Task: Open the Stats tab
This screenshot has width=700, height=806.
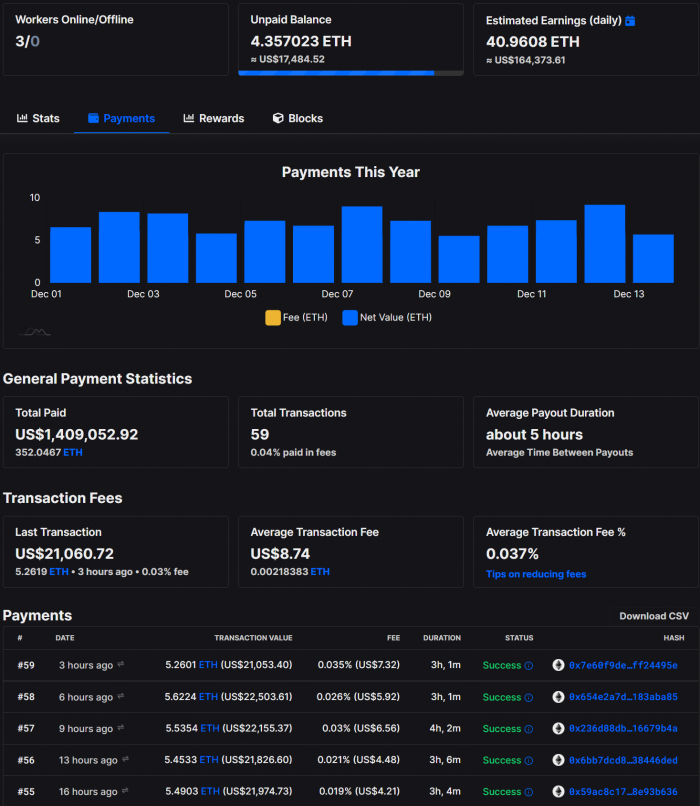Action: click(x=38, y=118)
